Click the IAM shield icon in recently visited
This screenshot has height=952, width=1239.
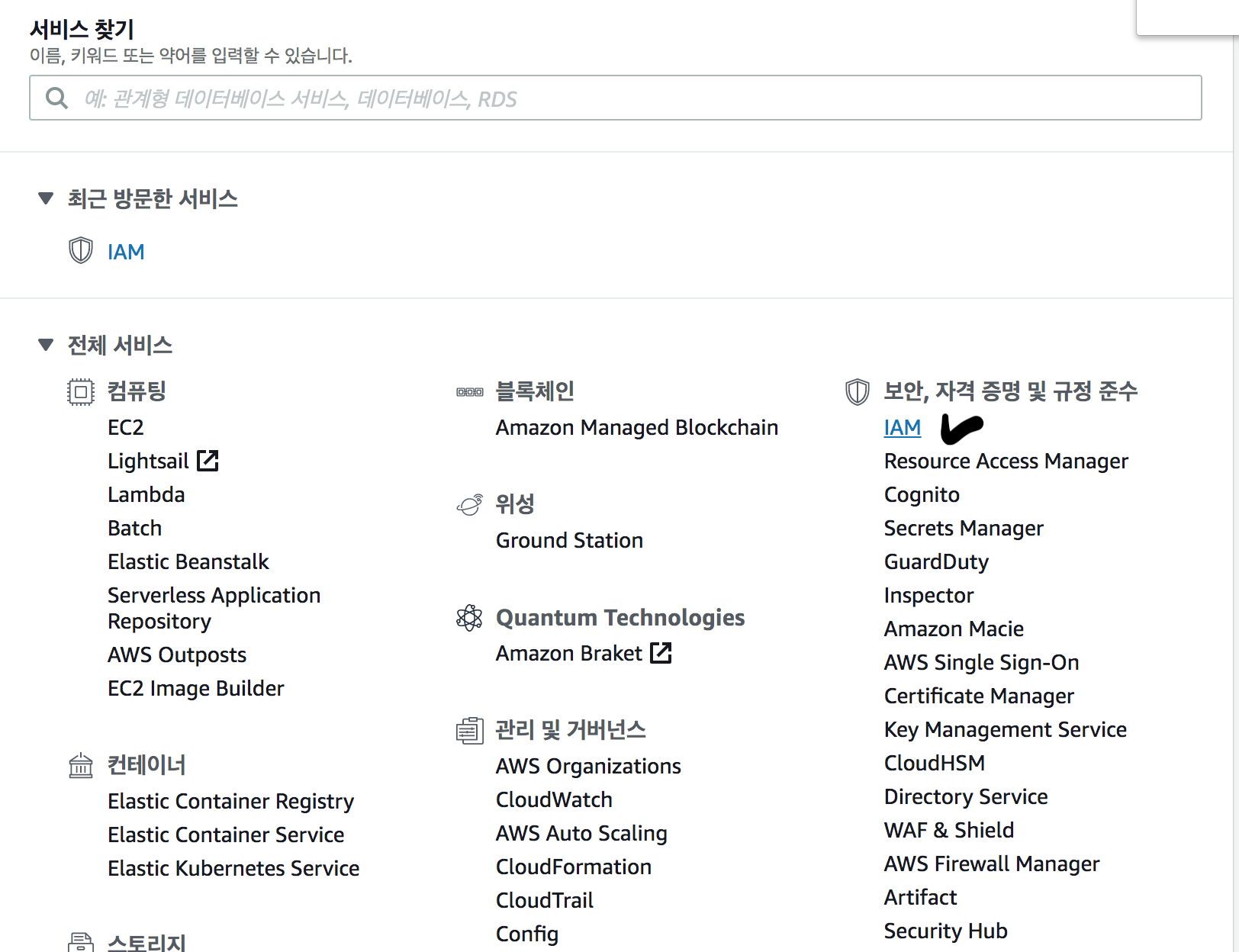click(81, 250)
